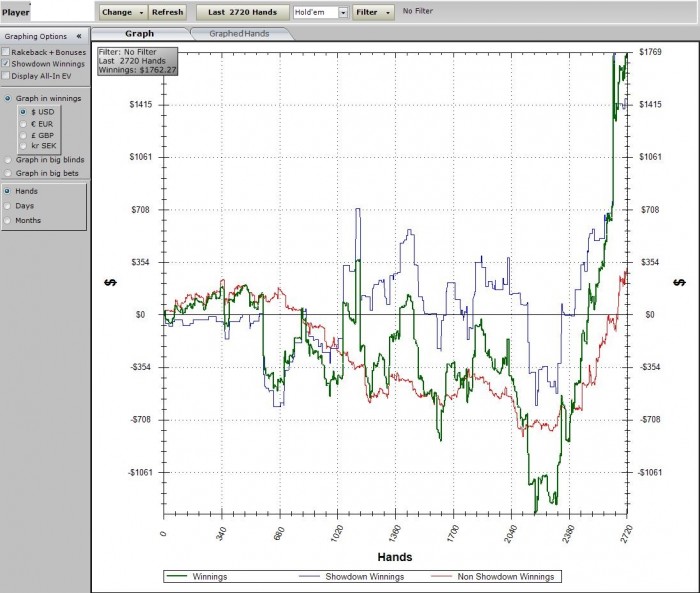Click the 340 x-axis tick label

click(x=221, y=534)
